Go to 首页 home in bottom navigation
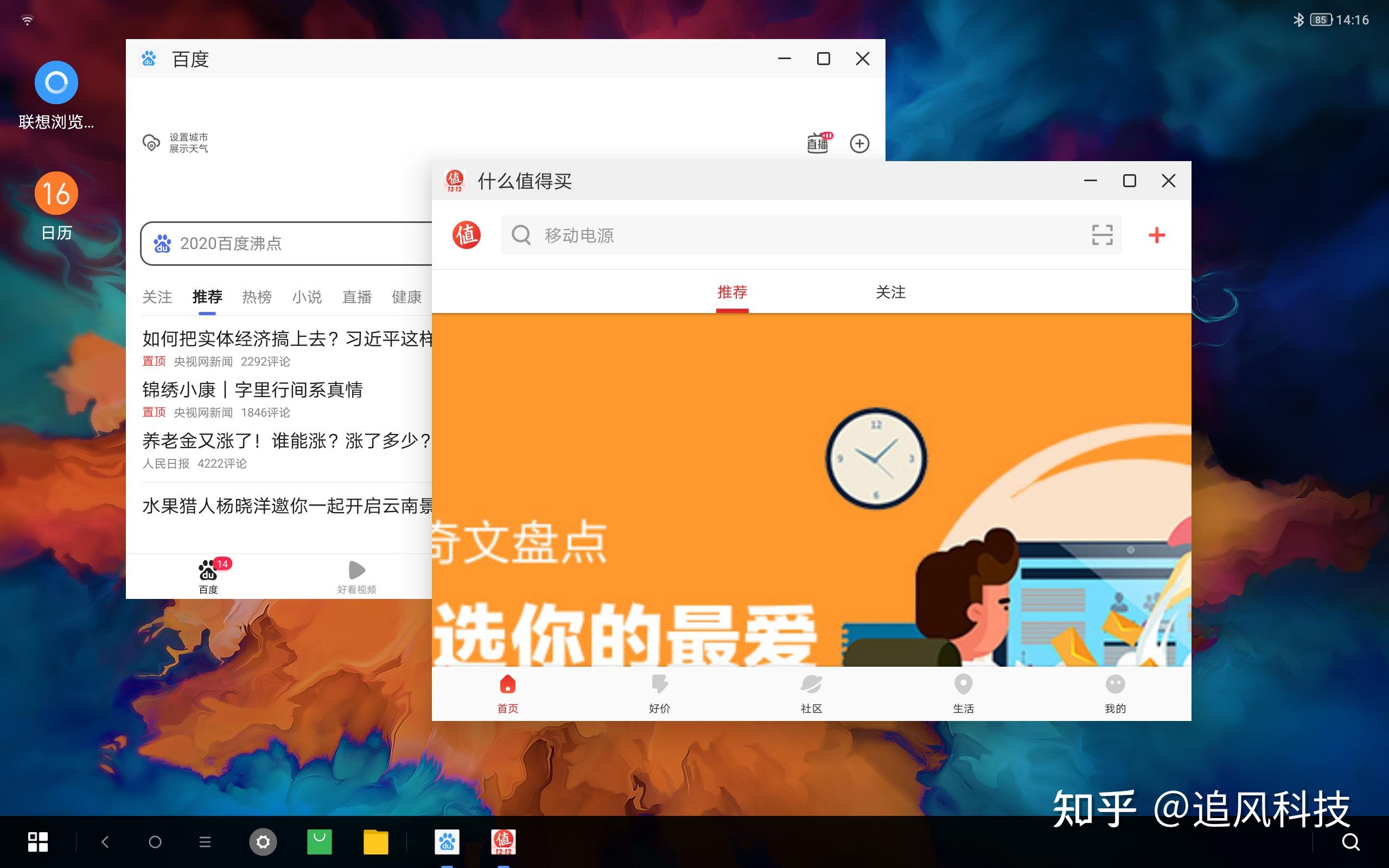The width and height of the screenshot is (1389, 868). click(507, 693)
